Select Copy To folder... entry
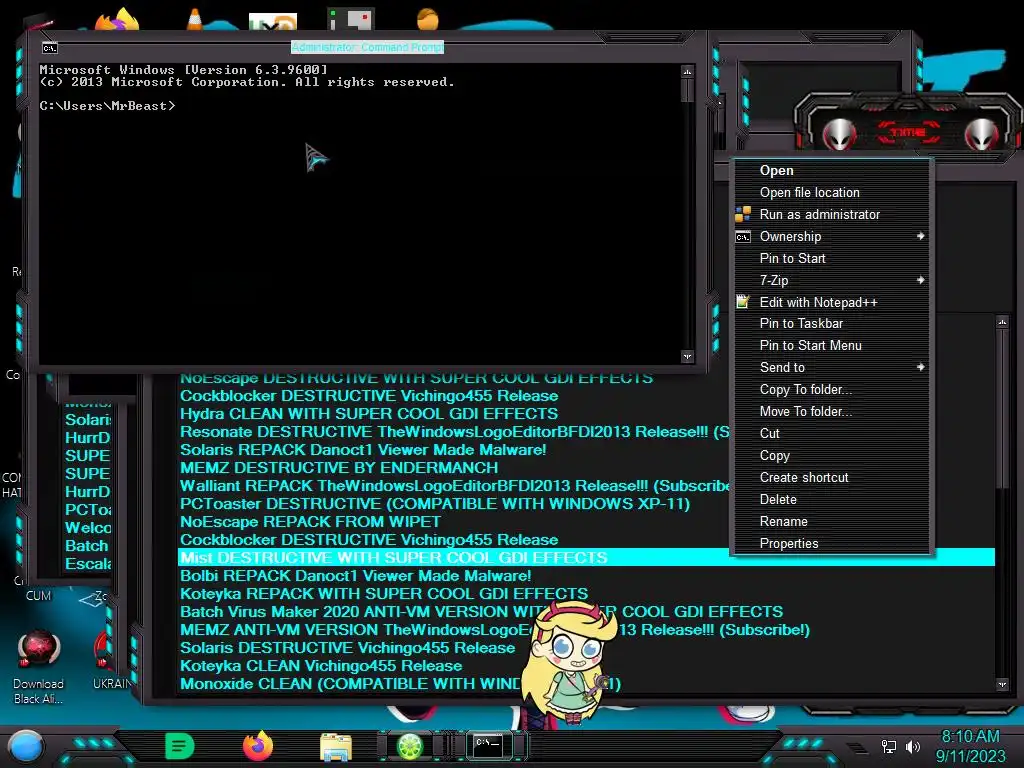 click(x=831, y=390)
